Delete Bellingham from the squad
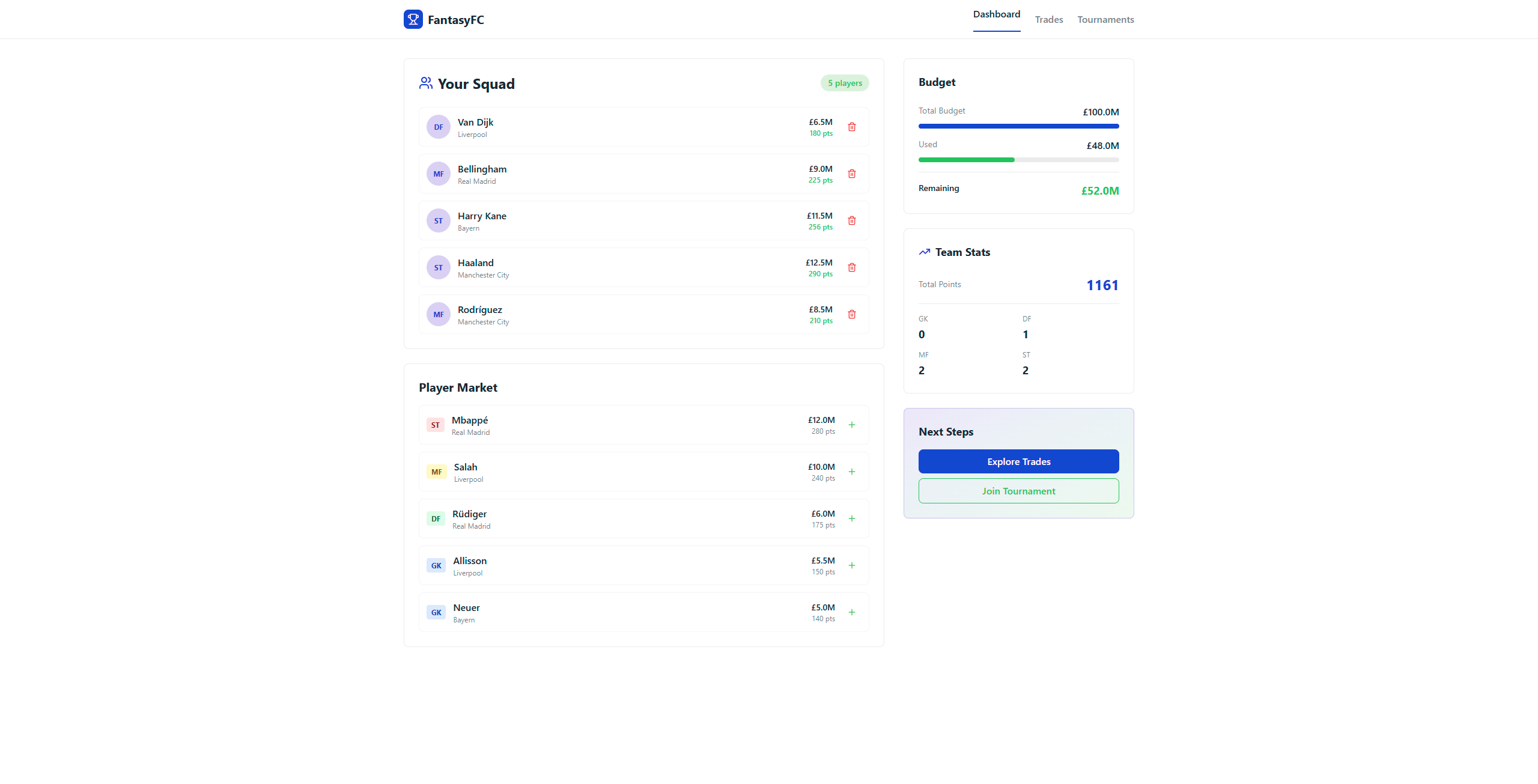 (851, 174)
